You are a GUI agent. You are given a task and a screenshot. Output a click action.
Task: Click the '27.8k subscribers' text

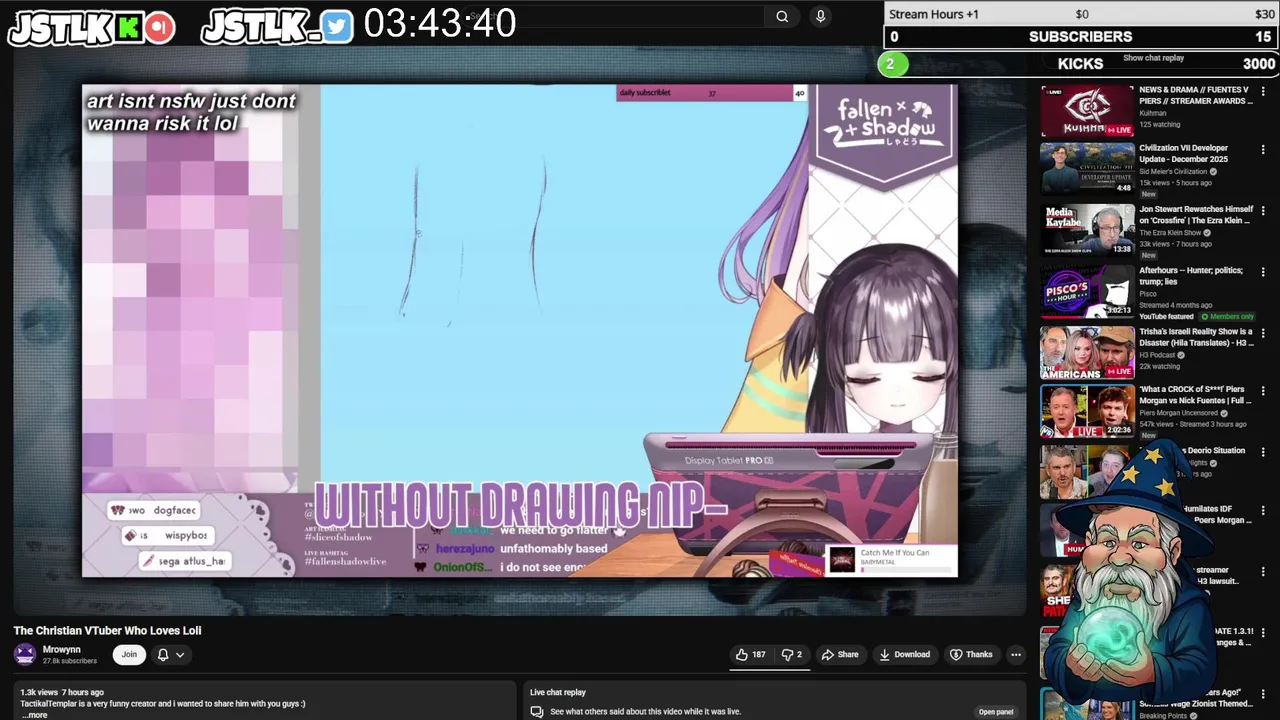click(x=70, y=661)
